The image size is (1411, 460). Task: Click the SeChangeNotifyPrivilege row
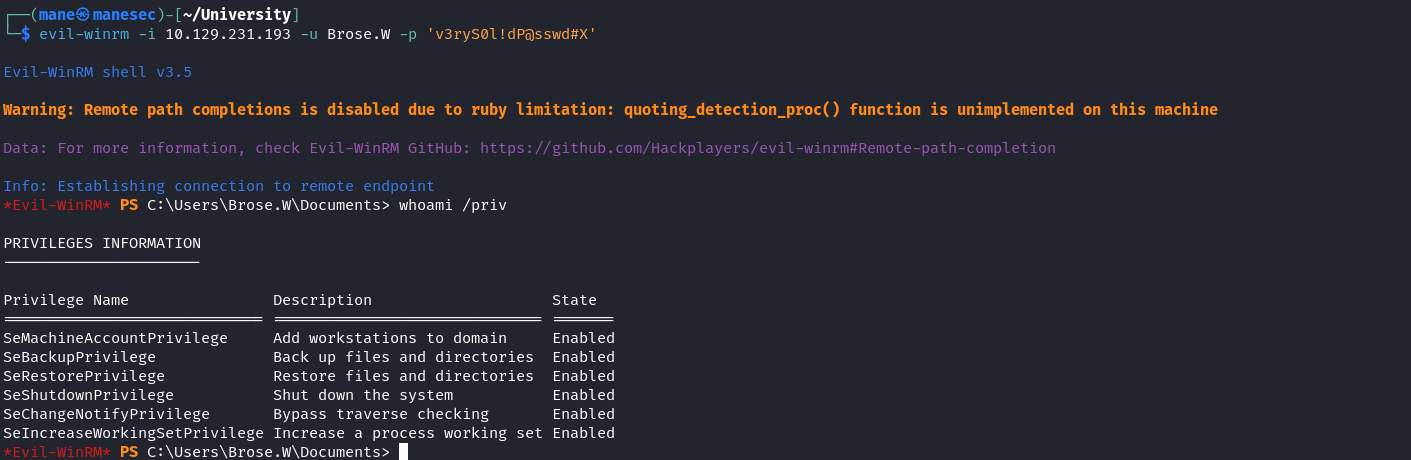[x=309, y=414]
